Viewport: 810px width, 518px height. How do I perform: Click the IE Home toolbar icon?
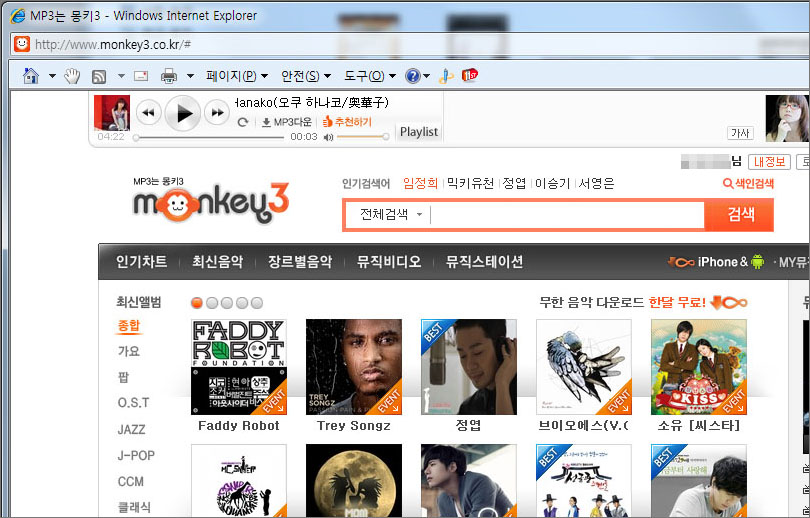30,76
